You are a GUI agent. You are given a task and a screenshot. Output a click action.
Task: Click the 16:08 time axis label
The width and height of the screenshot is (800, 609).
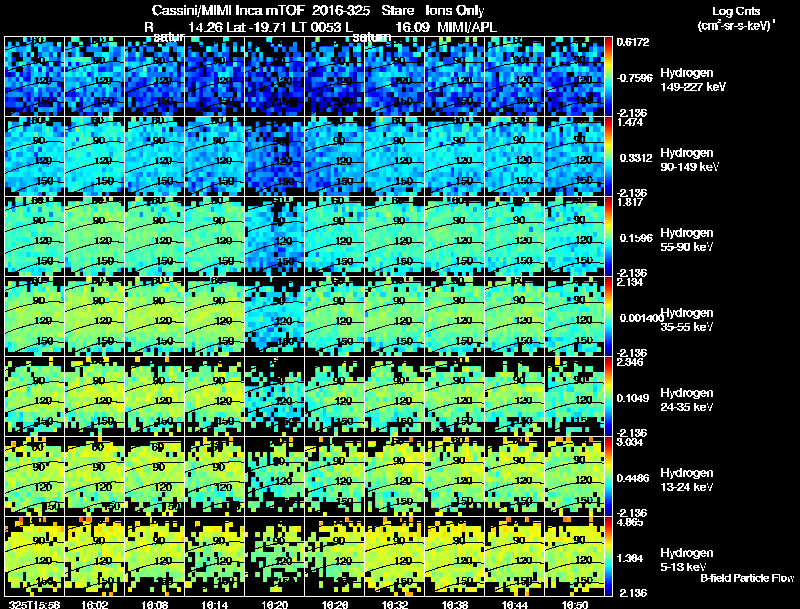pyautogui.click(x=155, y=604)
